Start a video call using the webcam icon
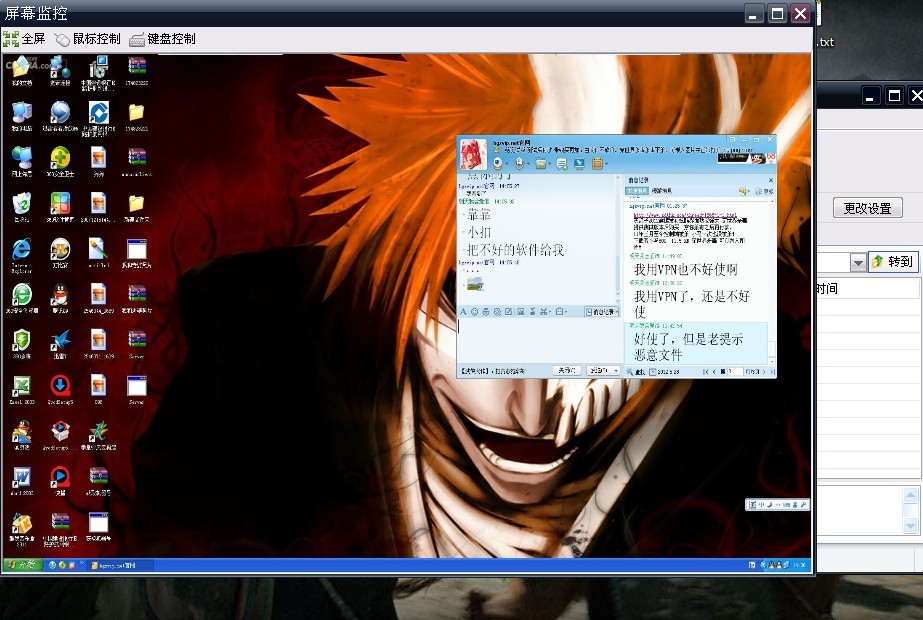This screenshot has height=620, width=923. pos(498,163)
